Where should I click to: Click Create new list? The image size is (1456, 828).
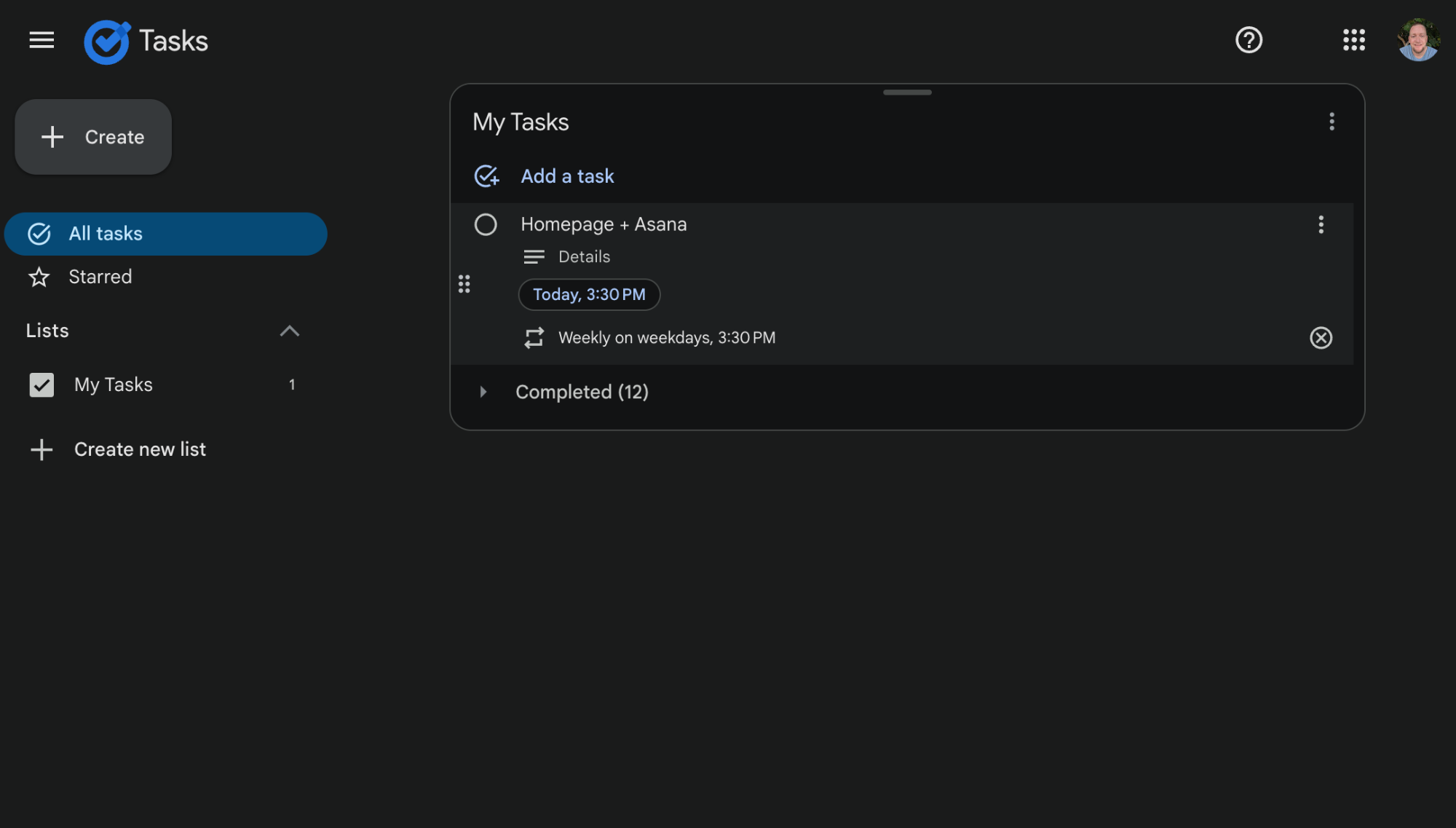(140, 449)
